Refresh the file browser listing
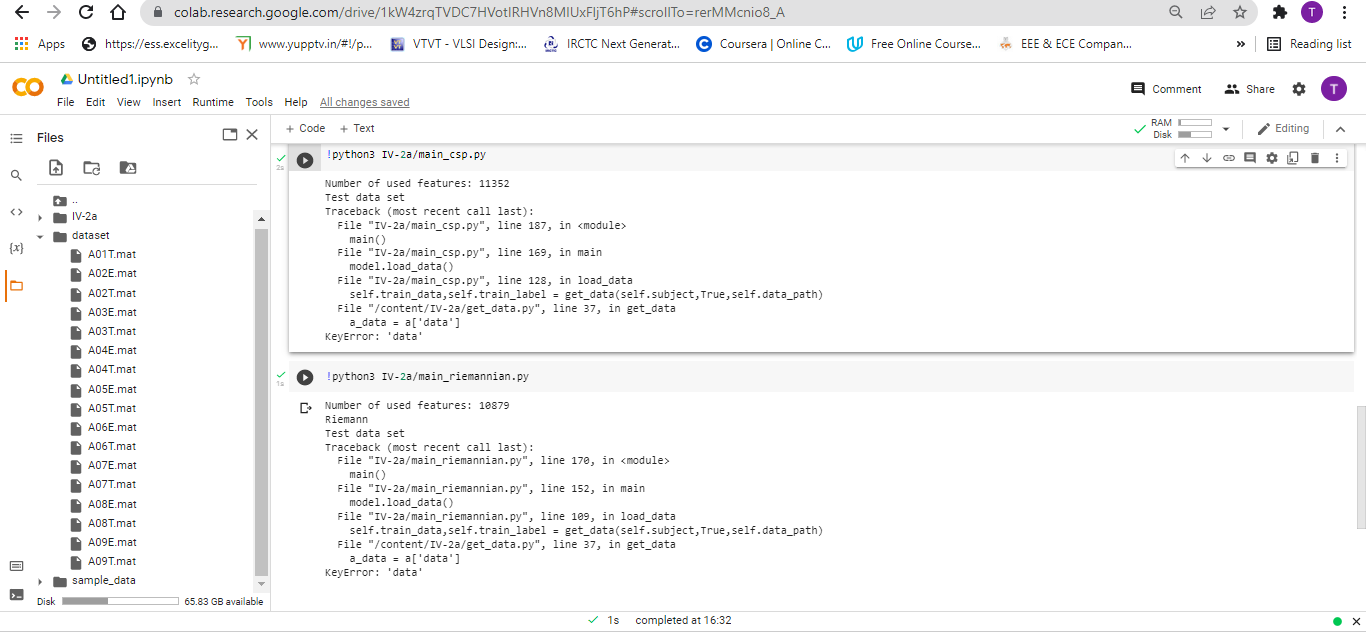 click(x=91, y=167)
